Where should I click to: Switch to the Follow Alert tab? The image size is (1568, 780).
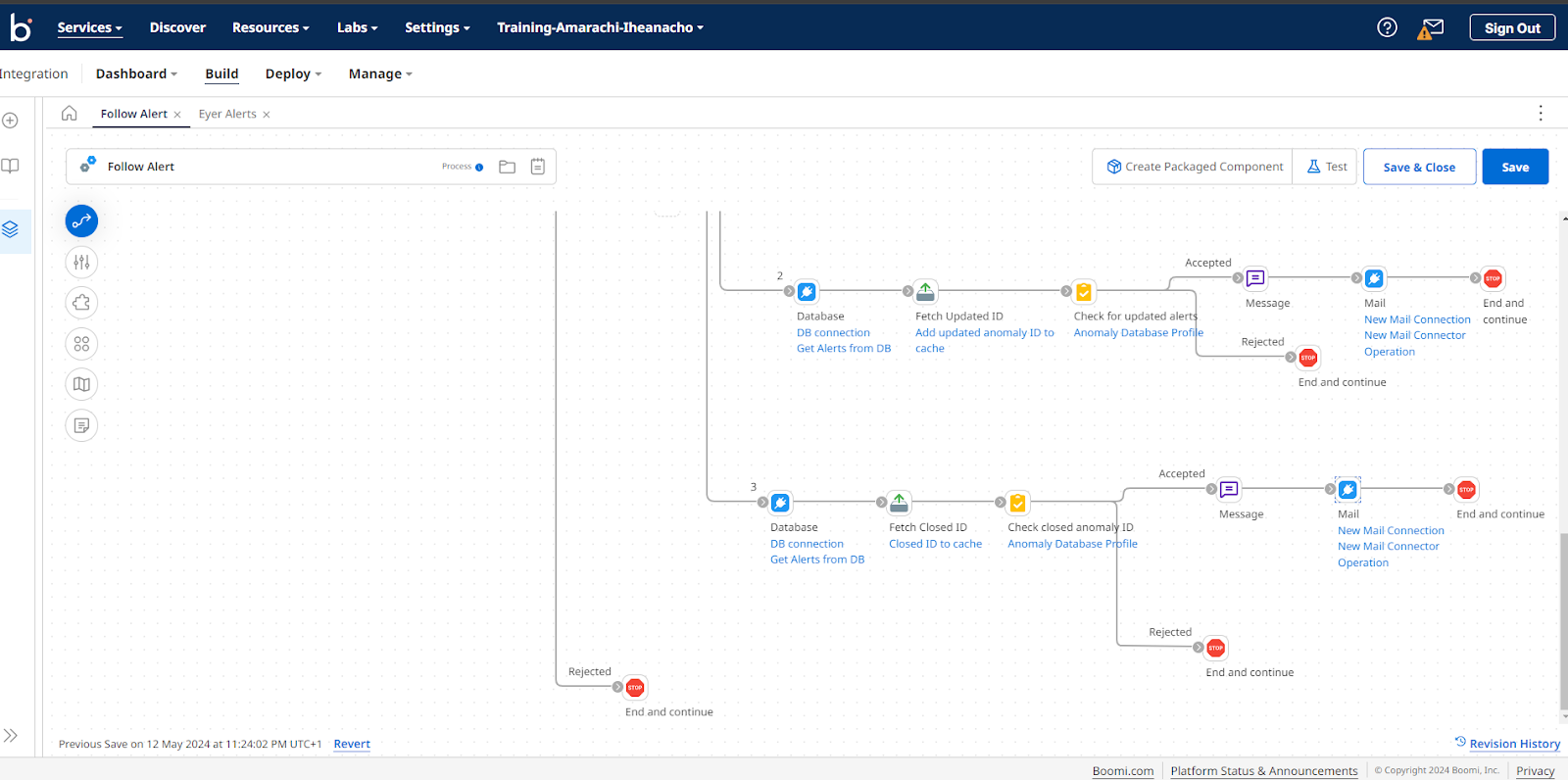pyautogui.click(x=133, y=114)
